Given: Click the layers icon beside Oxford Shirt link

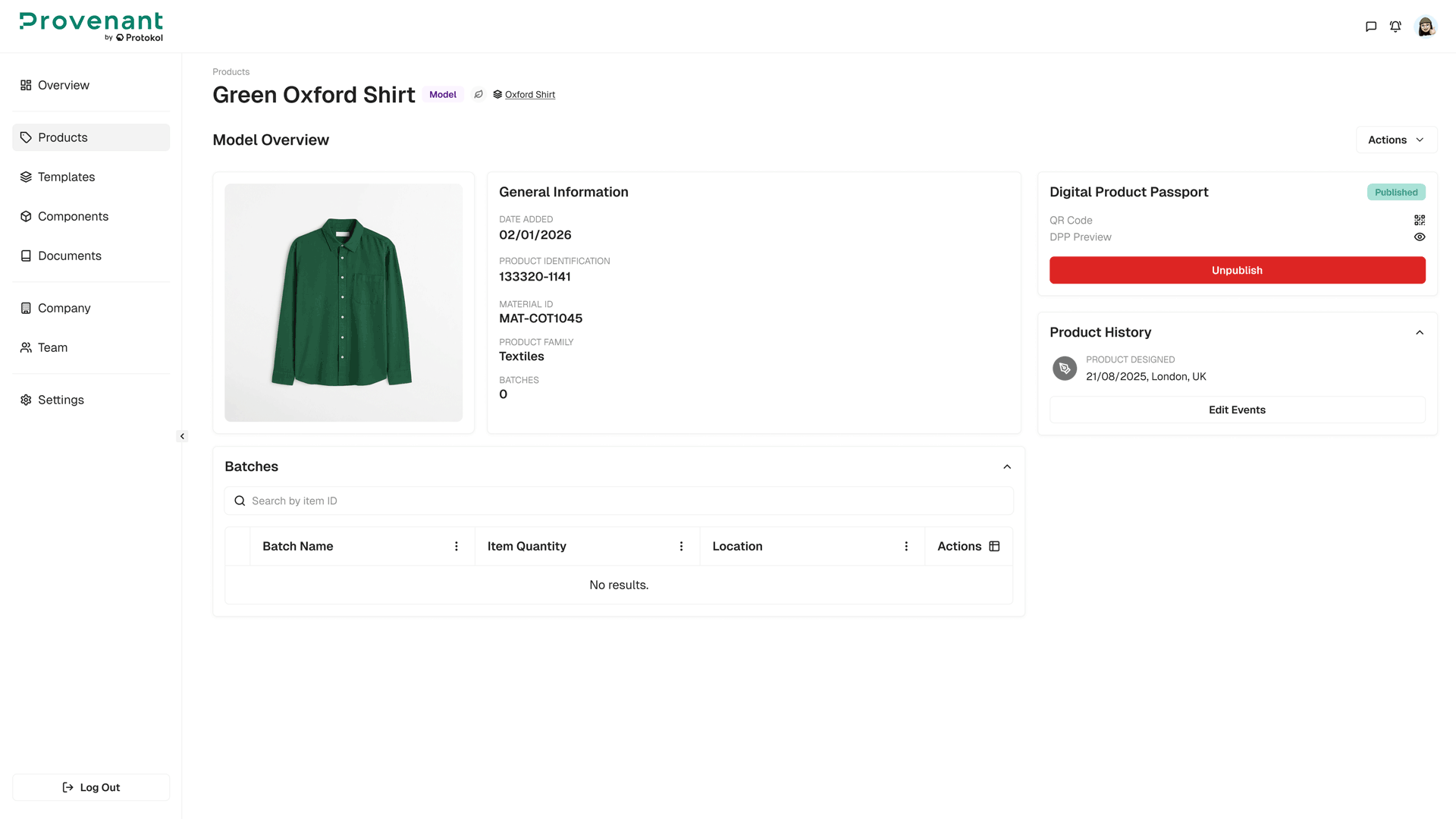Looking at the screenshot, I should (x=497, y=94).
